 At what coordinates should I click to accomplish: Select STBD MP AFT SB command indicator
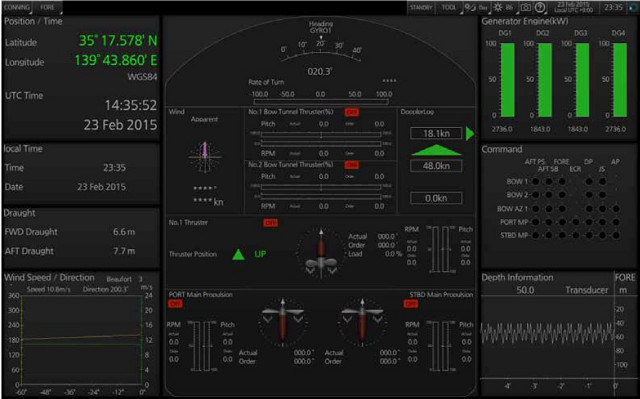[x=549, y=235]
